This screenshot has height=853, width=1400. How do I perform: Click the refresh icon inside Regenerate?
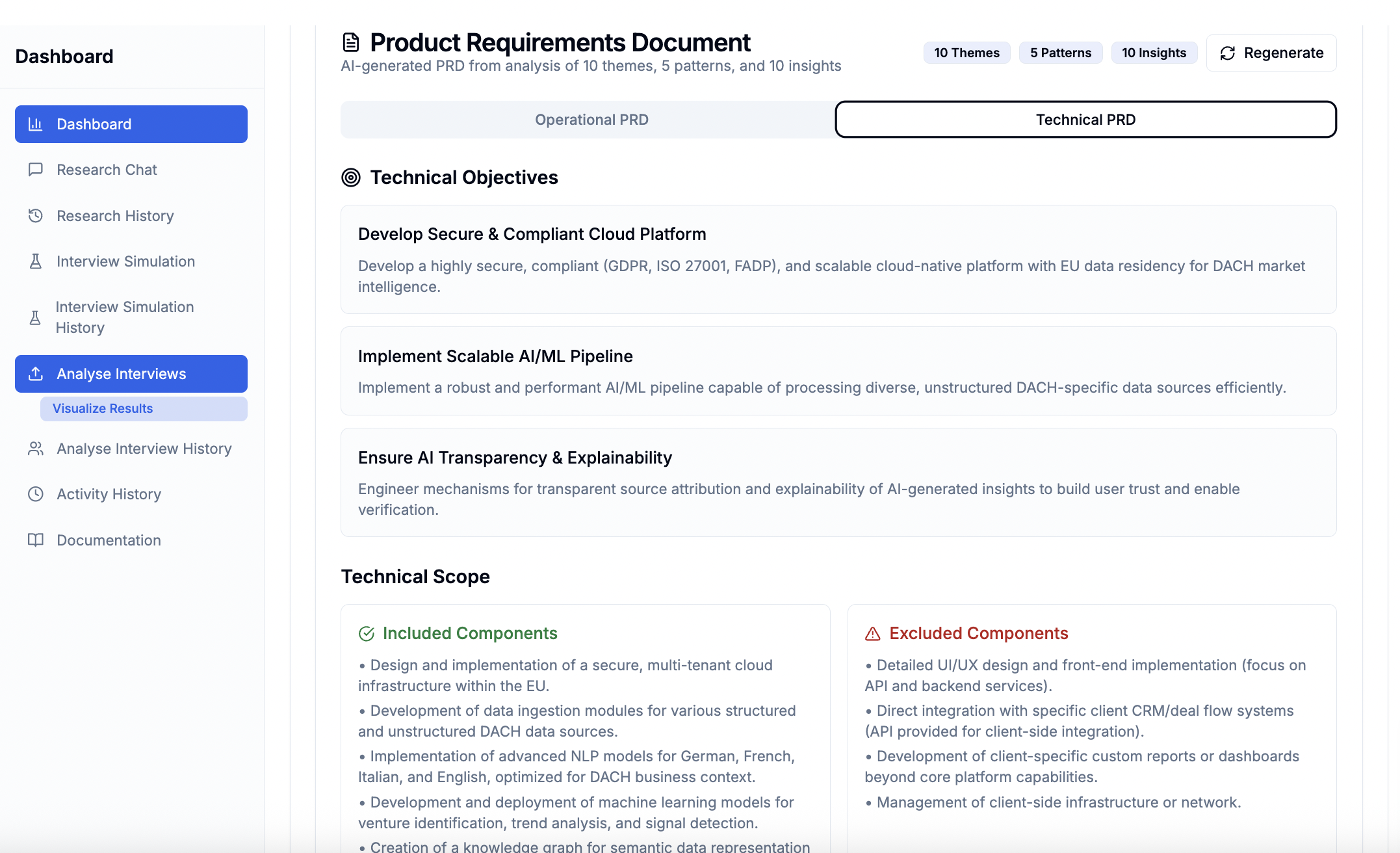1228,53
